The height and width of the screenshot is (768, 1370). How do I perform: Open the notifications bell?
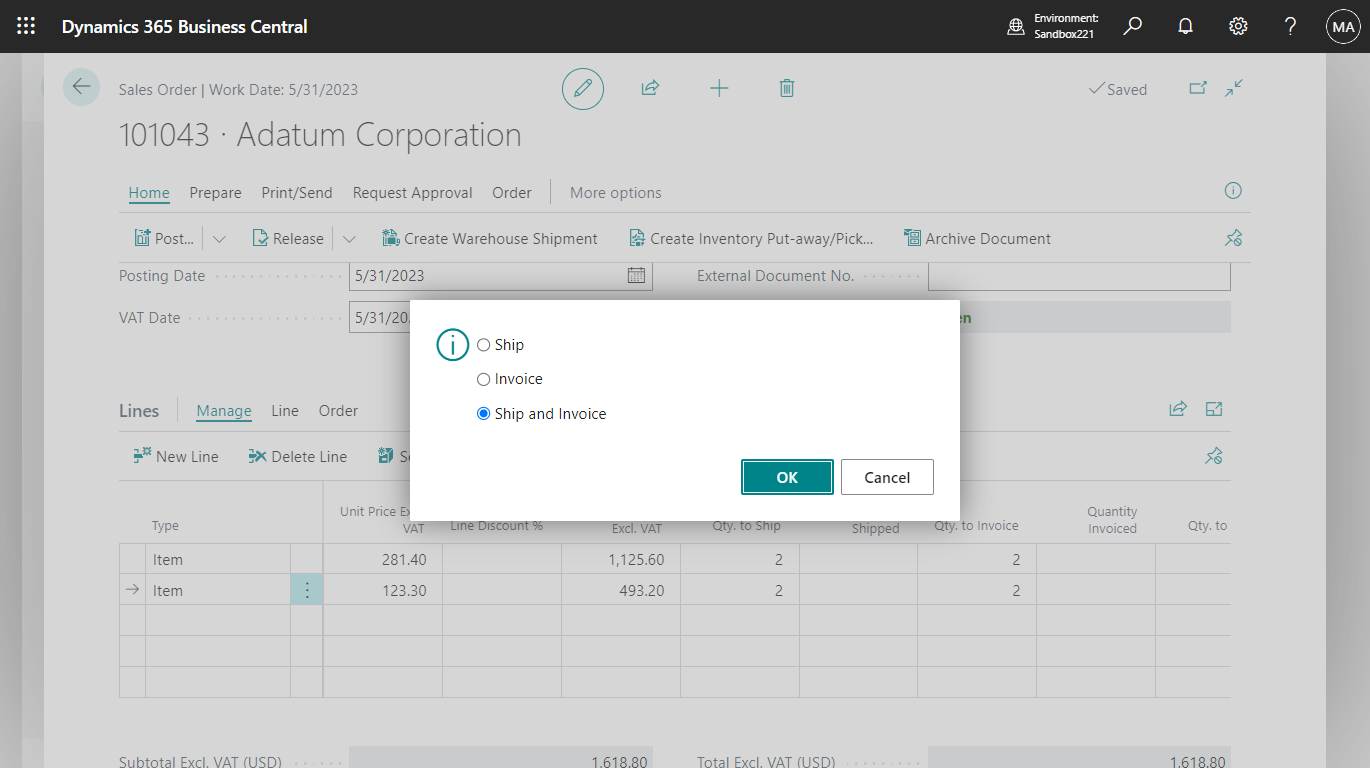(x=1185, y=26)
